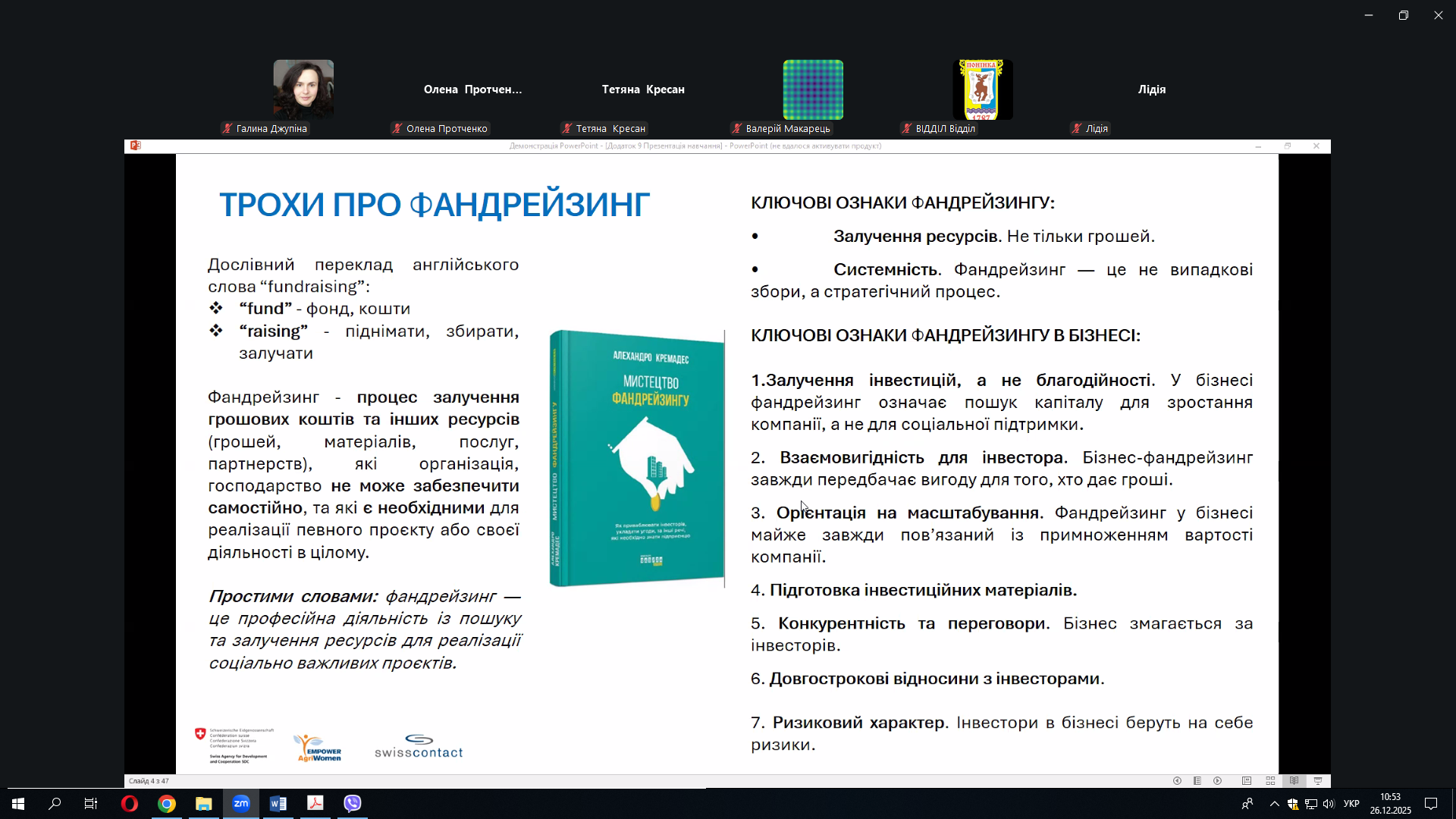The image size is (1456, 819).
Task: Click Лідія's muted microphone icon
Action: coord(1077,129)
